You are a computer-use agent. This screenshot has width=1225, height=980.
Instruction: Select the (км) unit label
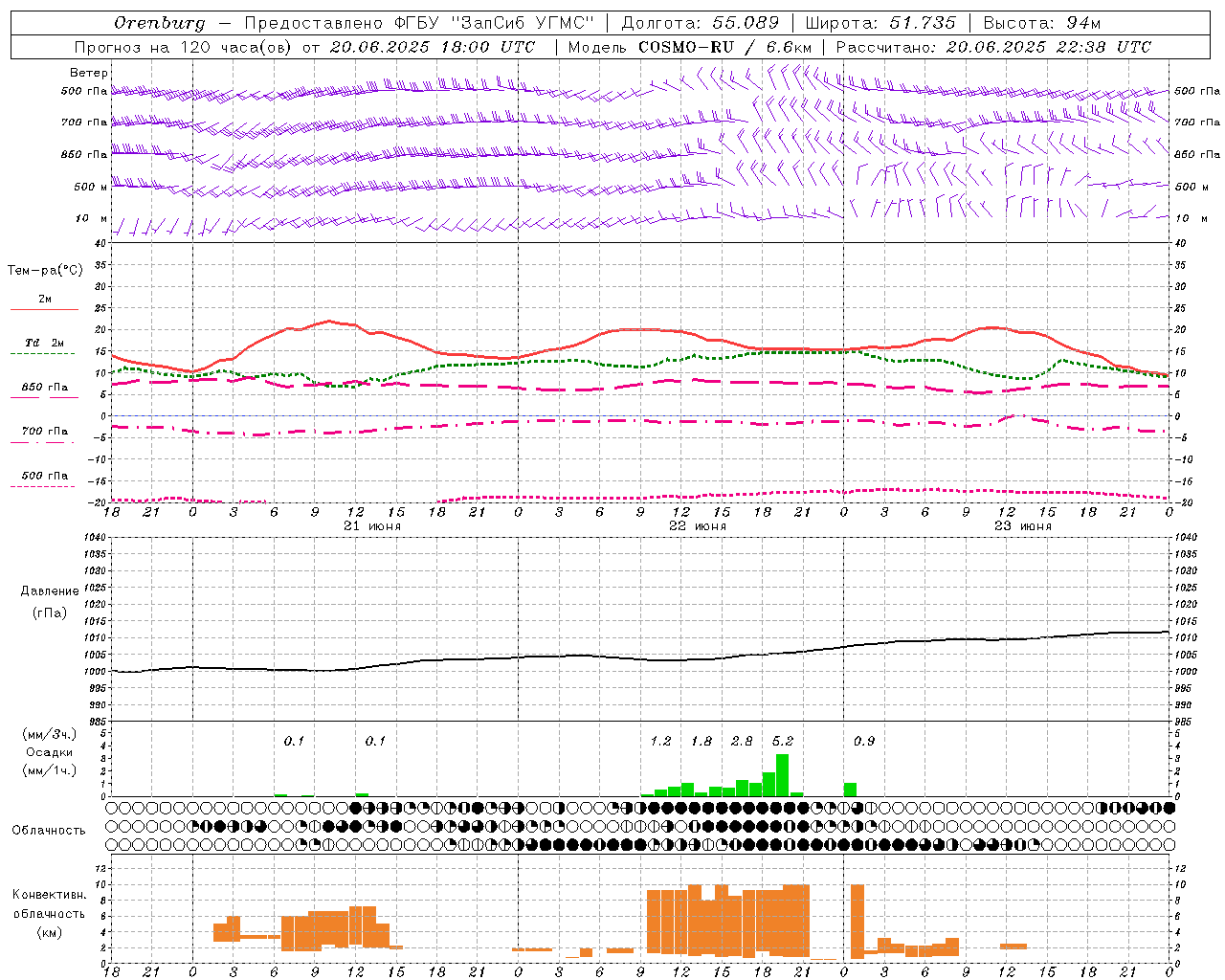click(50, 932)
